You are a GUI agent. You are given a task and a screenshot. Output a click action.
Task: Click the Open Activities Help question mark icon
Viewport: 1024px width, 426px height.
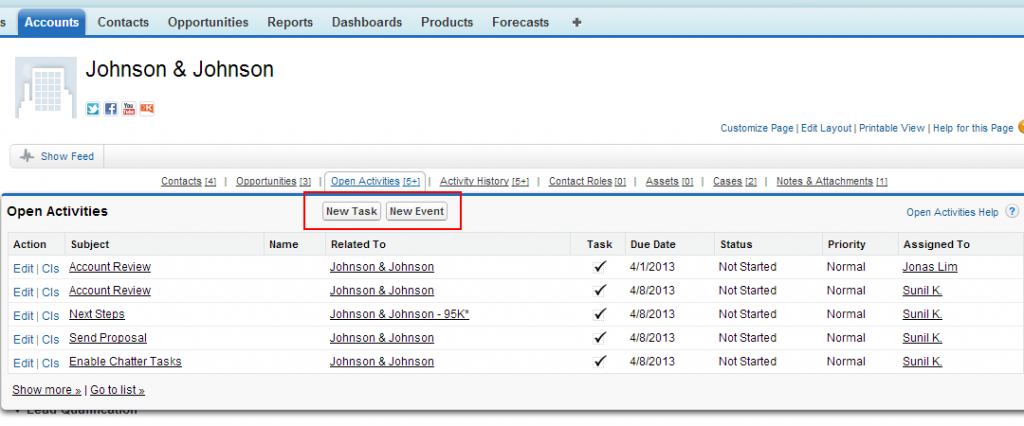pos(1012,212)
